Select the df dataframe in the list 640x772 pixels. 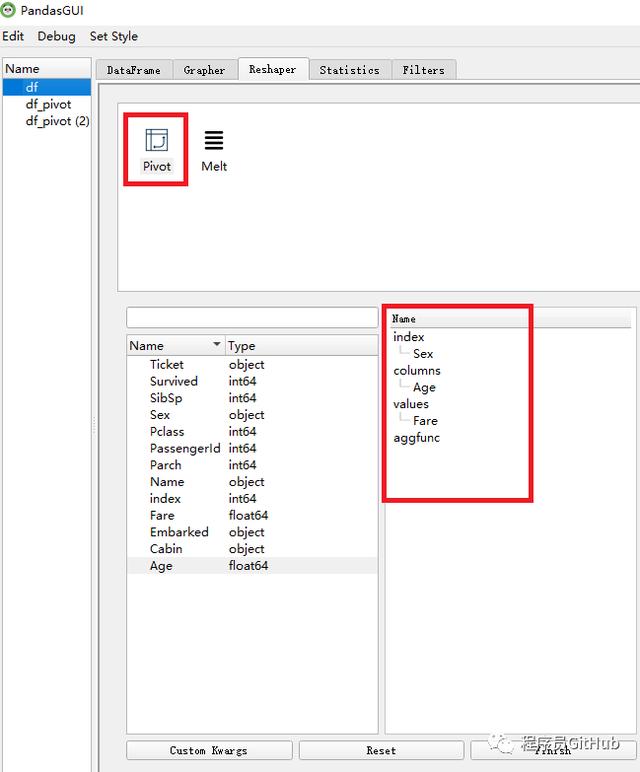47,87
